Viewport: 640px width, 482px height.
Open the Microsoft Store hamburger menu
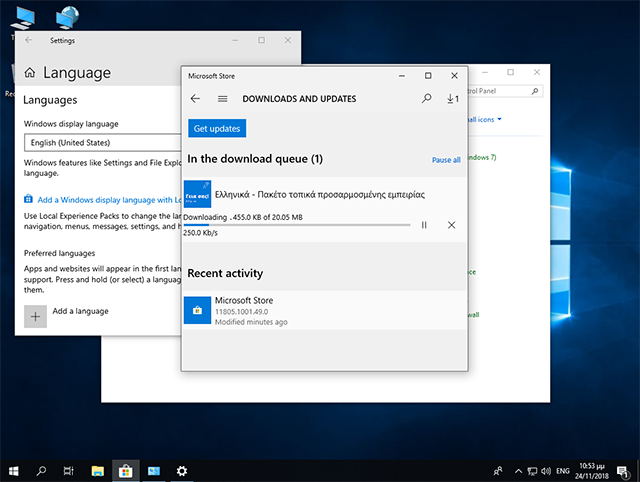coord(222,99)
